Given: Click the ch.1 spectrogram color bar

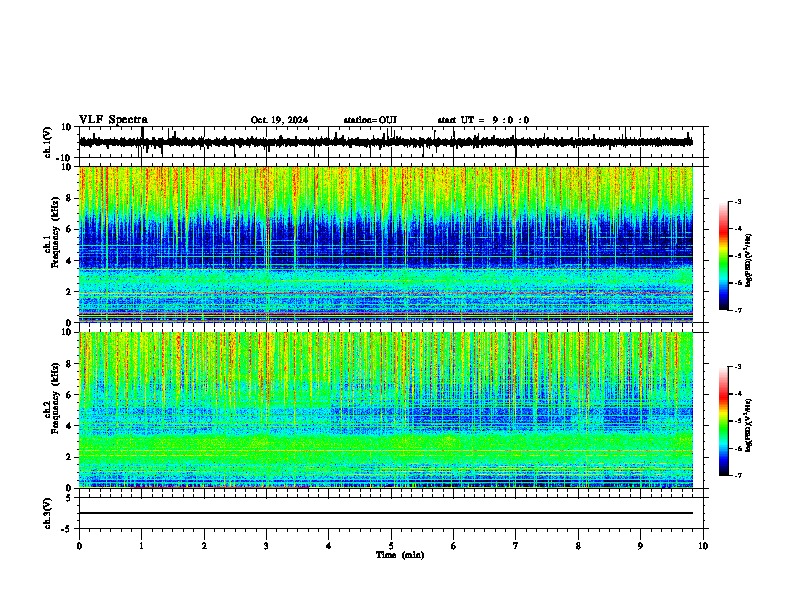Looking at the screenshot, I should point(724,256).
